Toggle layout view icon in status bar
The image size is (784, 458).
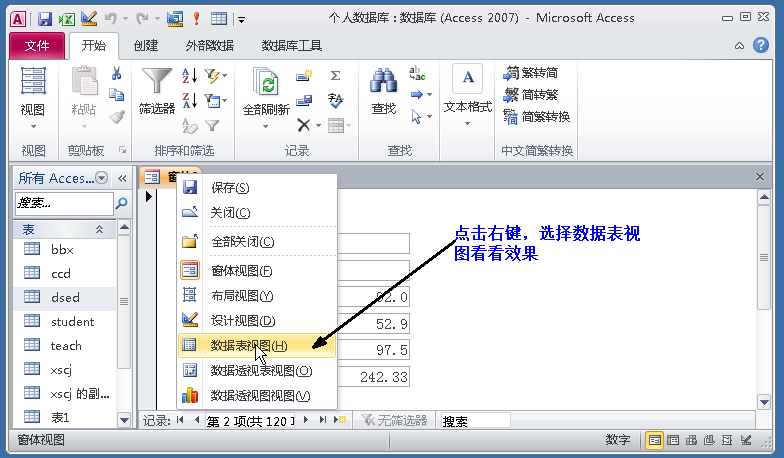728,440
